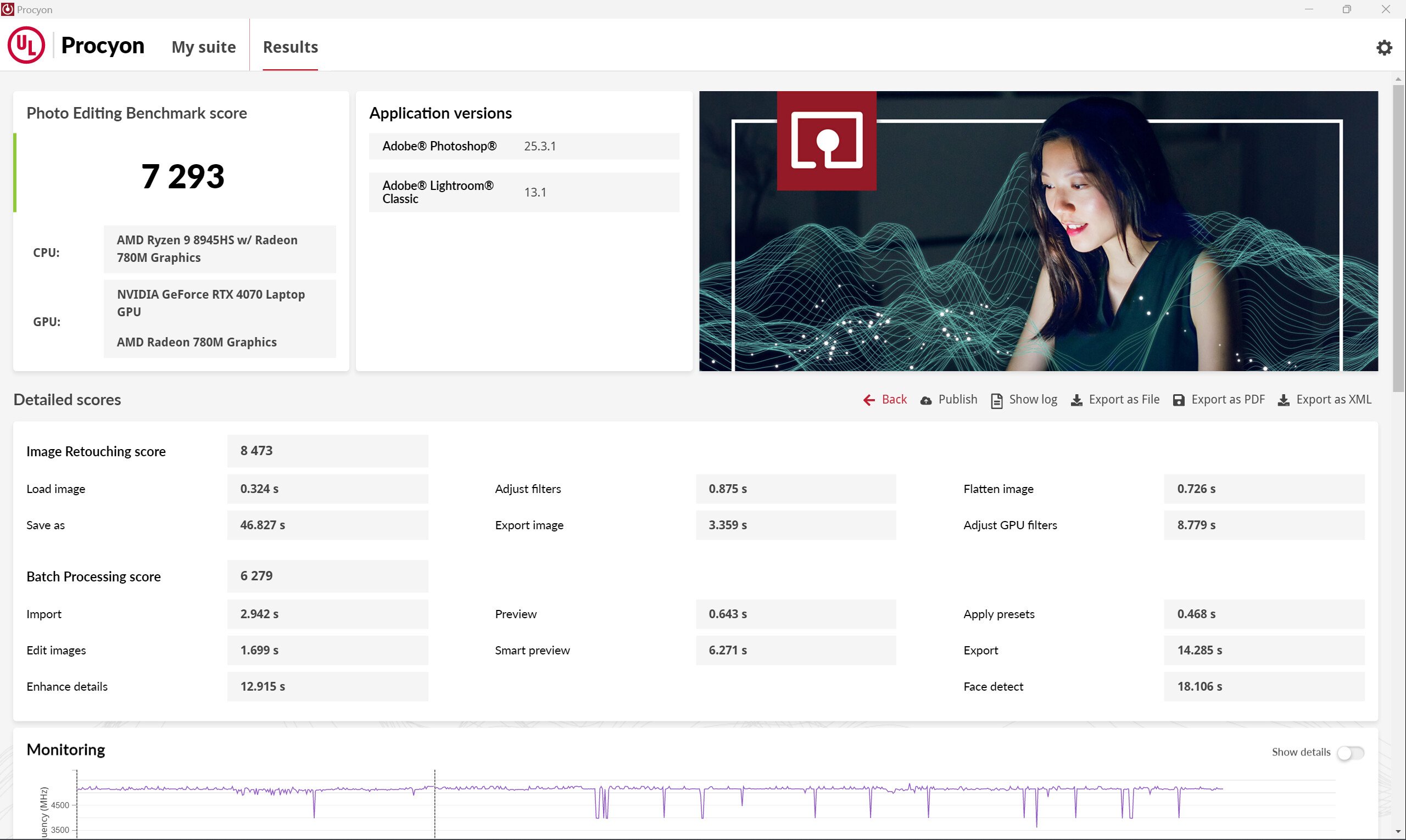The height and width of the screenshot is (840, 1406).
Task: Click the scrollbar down arrow
Action: click(1398, 832)
